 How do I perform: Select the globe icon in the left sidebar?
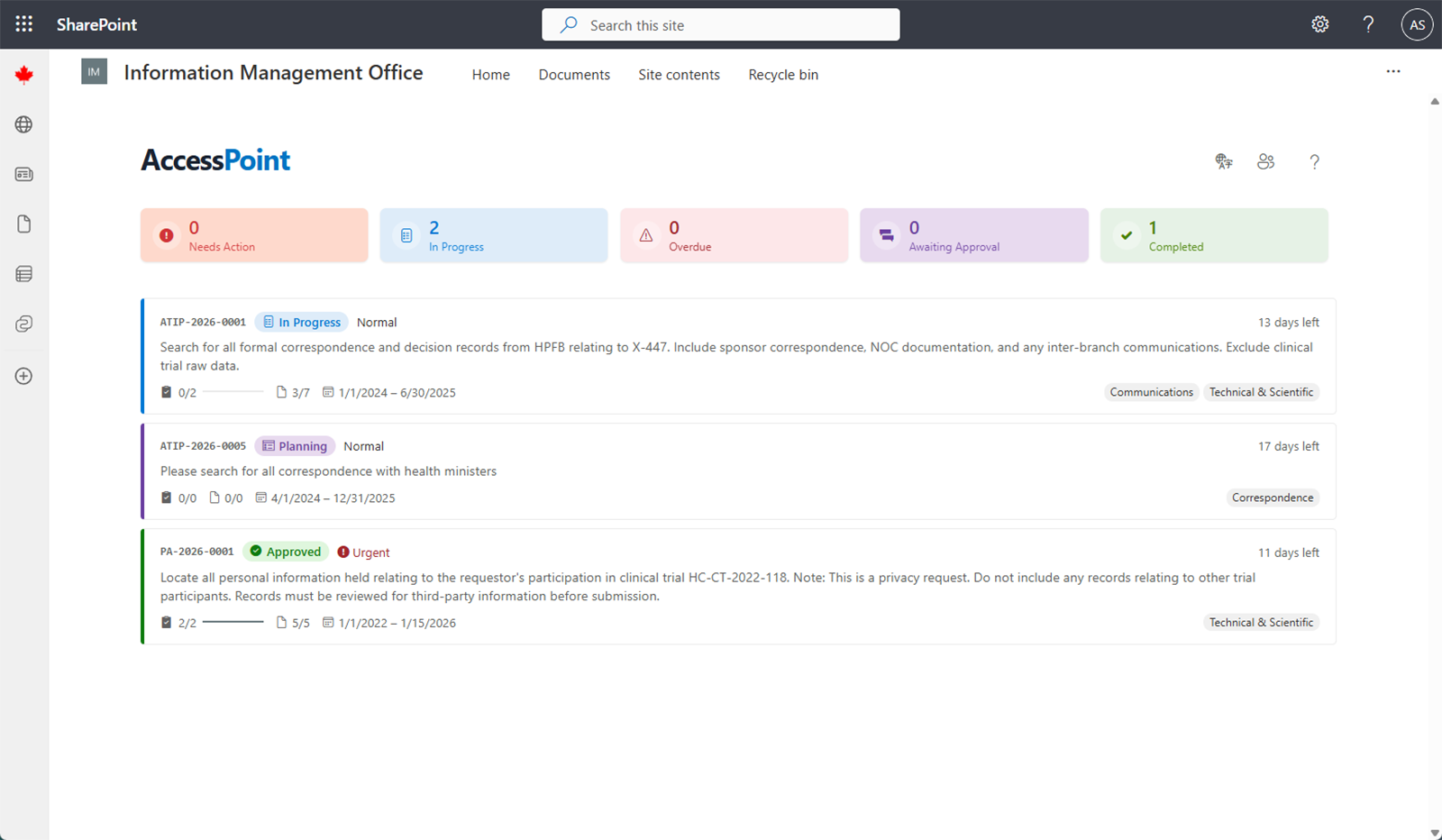click(23, 124)
